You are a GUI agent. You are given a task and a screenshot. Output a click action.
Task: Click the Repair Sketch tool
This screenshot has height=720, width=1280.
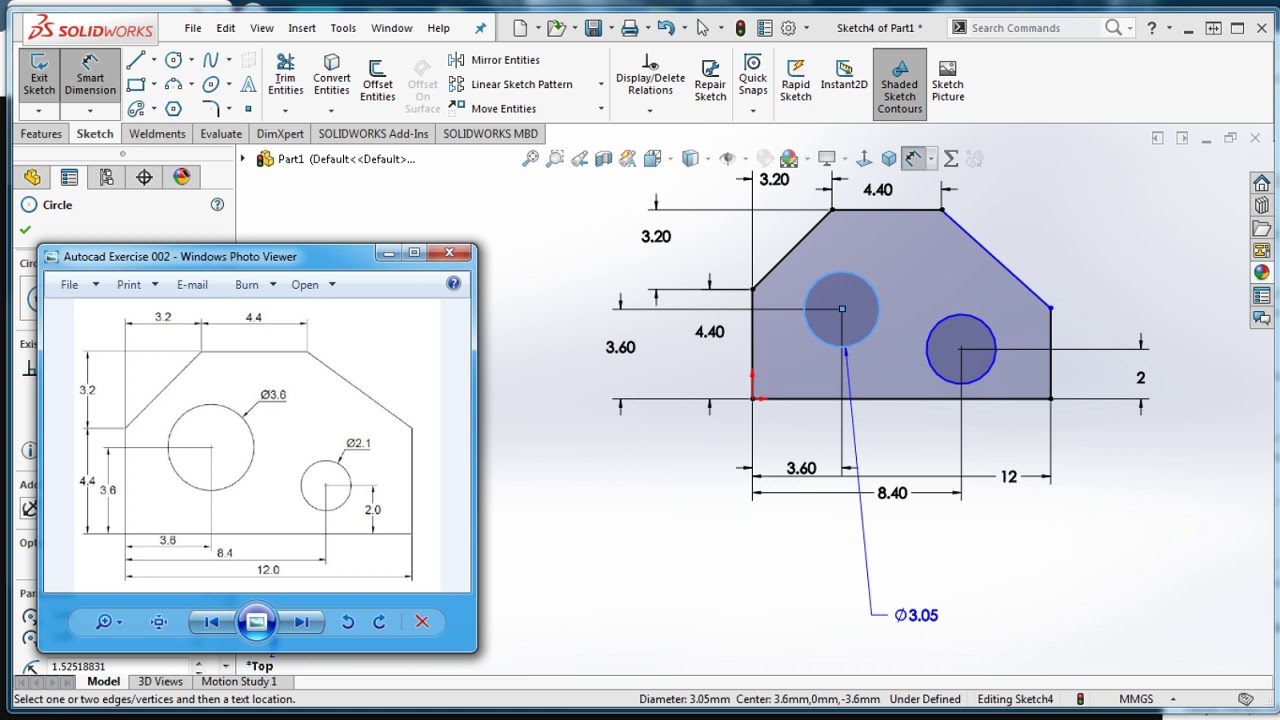tap(710, 80)
